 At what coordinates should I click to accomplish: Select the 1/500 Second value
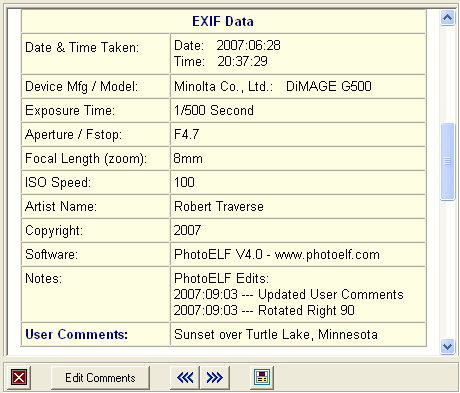[214, 110]
